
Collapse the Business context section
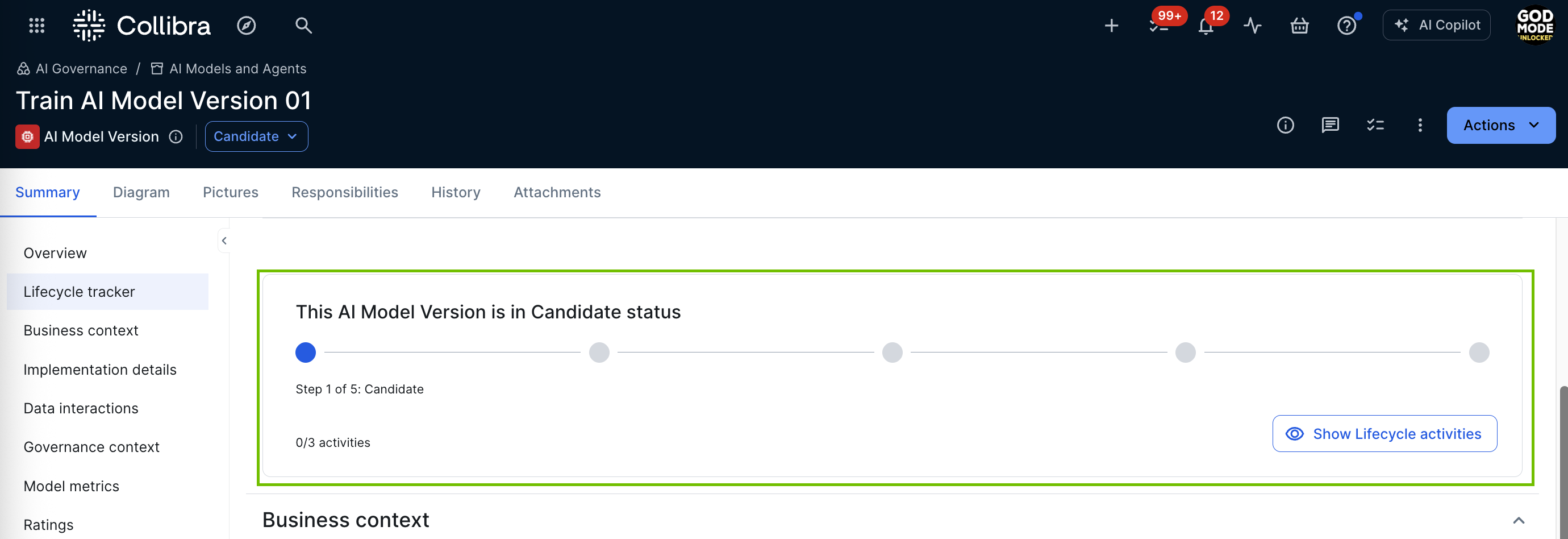[1518, 520]
